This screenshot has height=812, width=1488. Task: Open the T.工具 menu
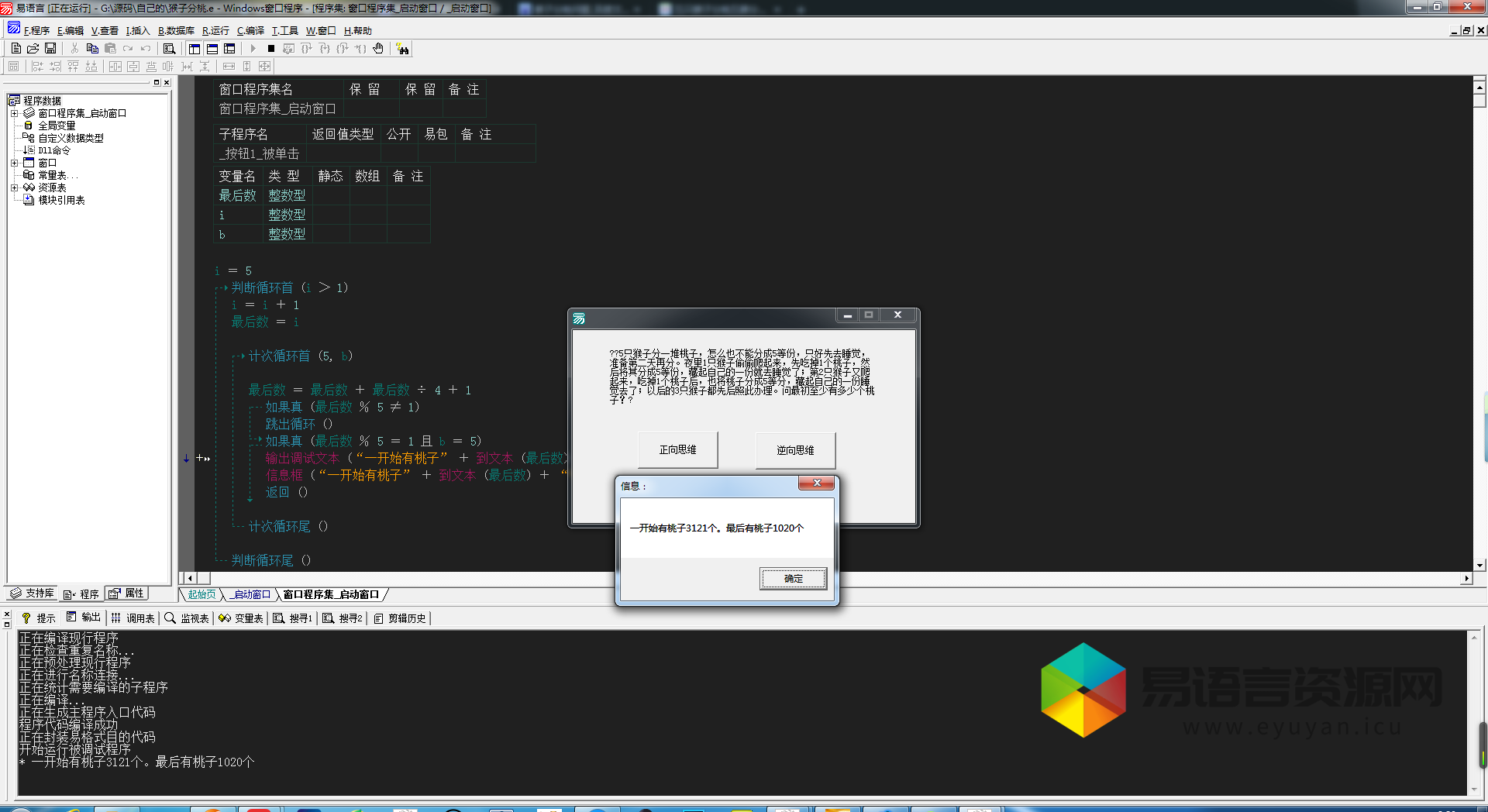point(284,31)
